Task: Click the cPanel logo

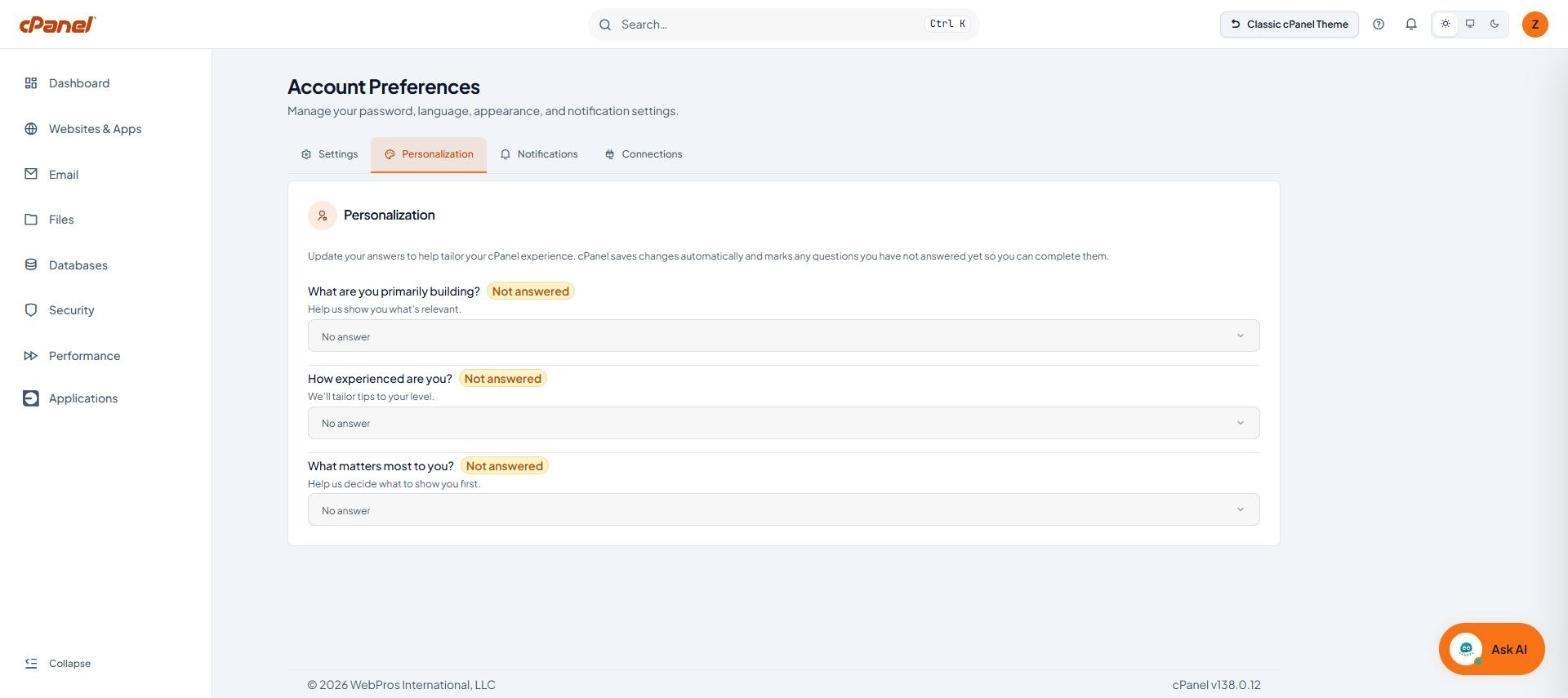Action: pos(57,24)
